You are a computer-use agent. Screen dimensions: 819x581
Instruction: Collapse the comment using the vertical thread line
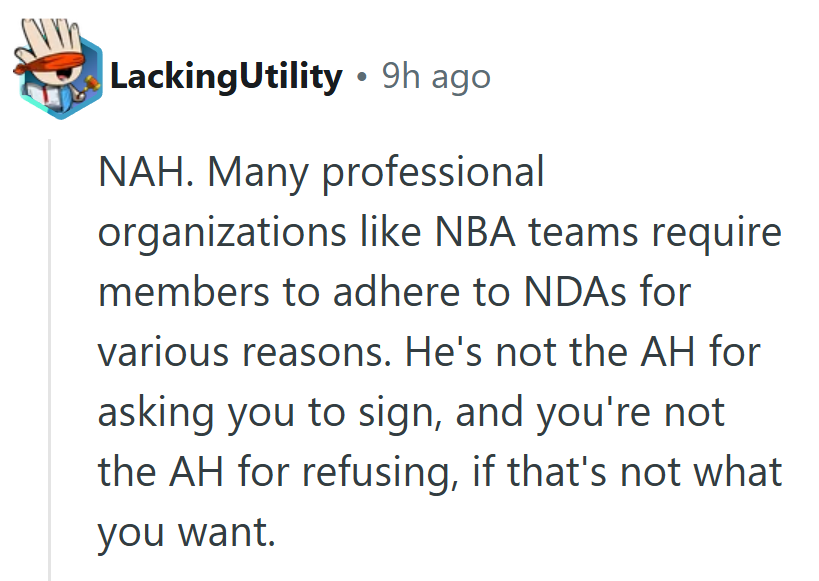tap(50, 360)
